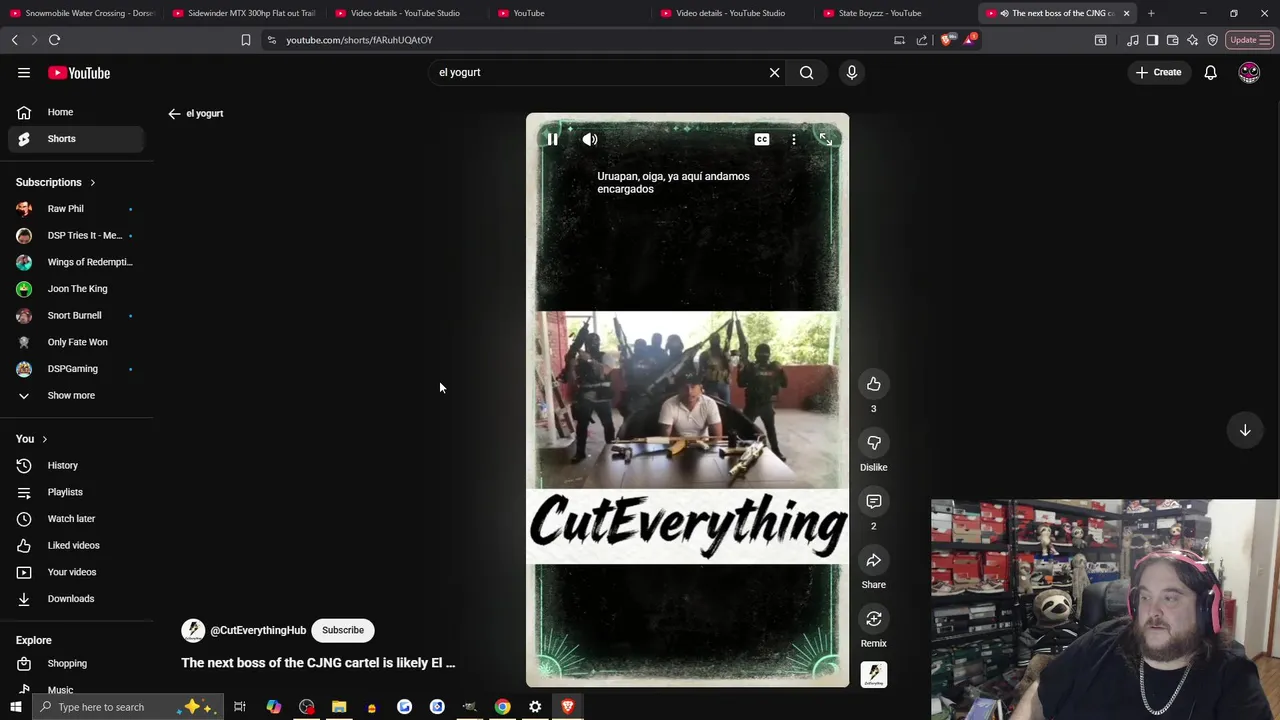Open Liked videos in the sidebar
The width and height of the screenshot is (1280, 720).
pos(76,545)
